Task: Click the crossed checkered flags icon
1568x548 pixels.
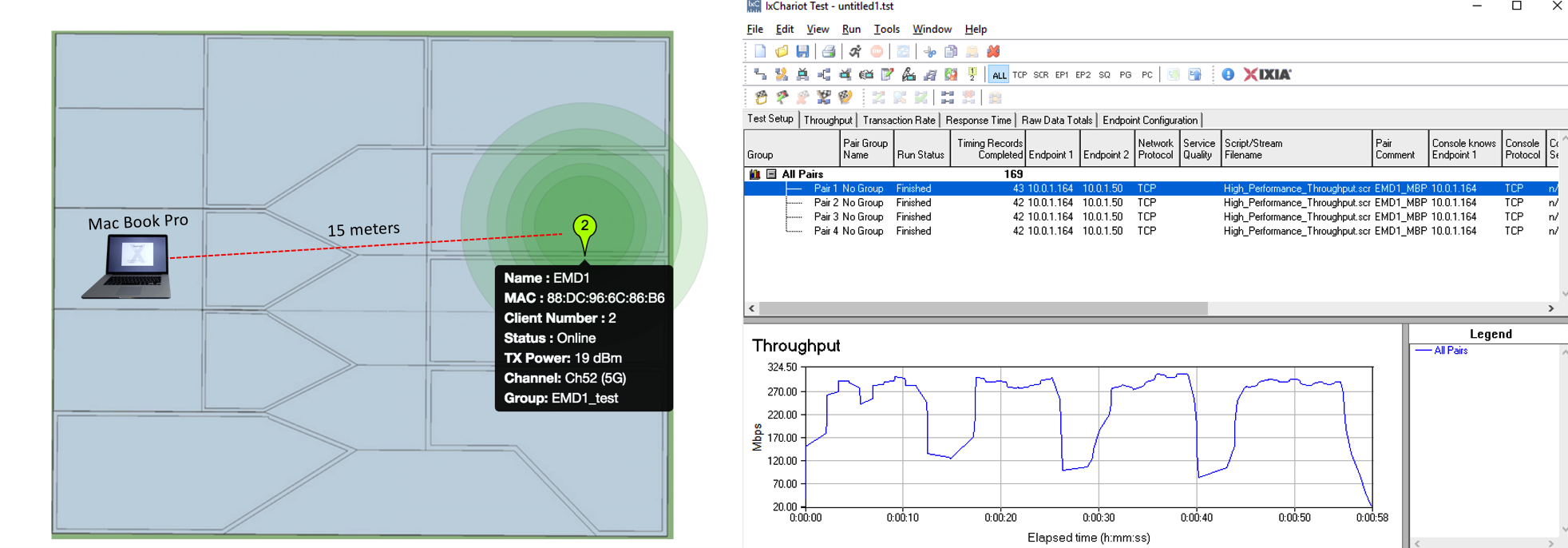Action: (x=824, y=97)
